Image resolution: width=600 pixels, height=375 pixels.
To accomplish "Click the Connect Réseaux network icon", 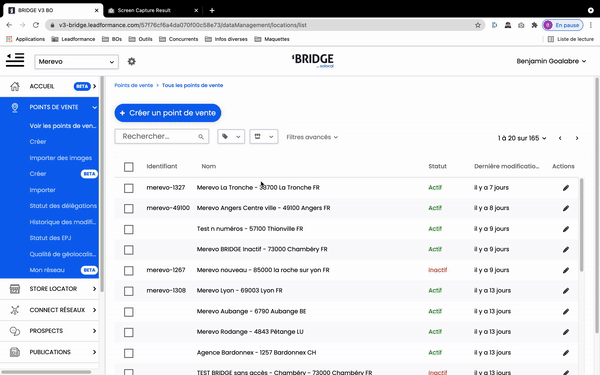I will click(x=15, y=310).
